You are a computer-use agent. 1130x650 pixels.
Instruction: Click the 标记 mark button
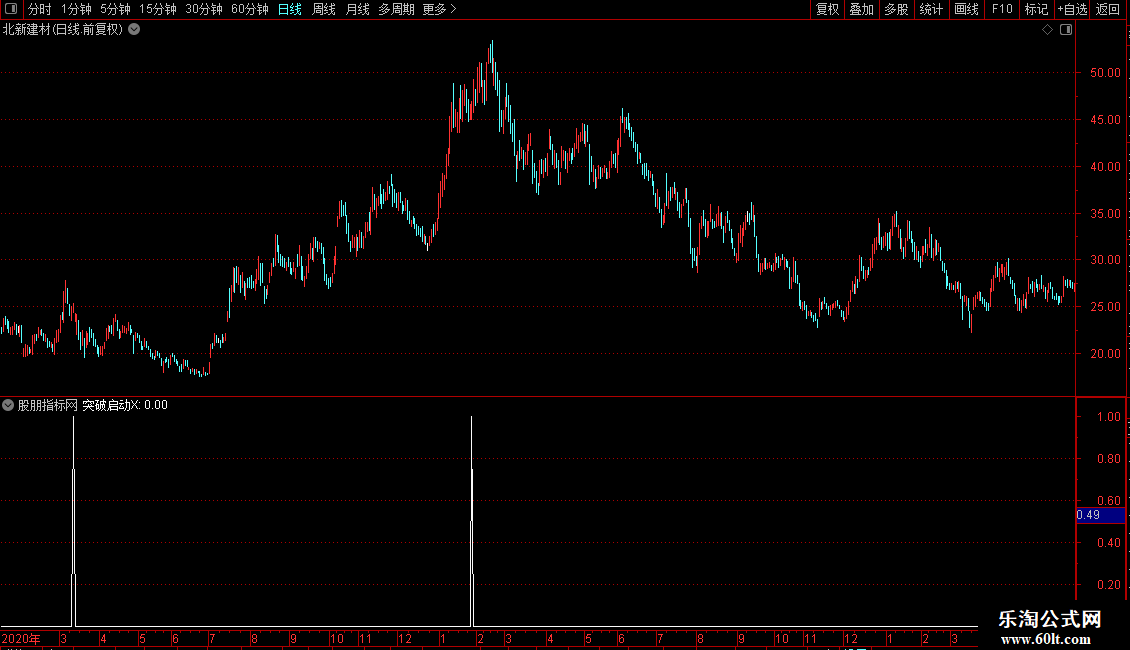(1036, 9)
